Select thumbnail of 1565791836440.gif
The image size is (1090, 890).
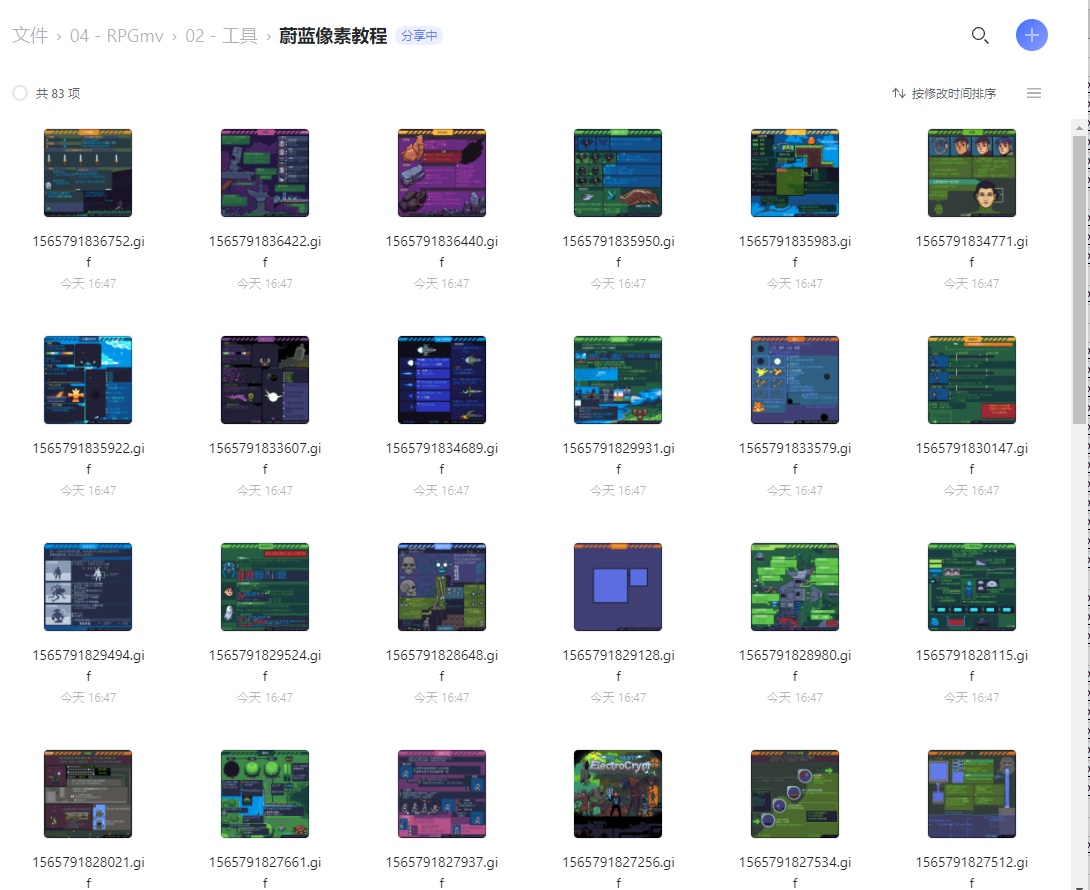(441, 173)
